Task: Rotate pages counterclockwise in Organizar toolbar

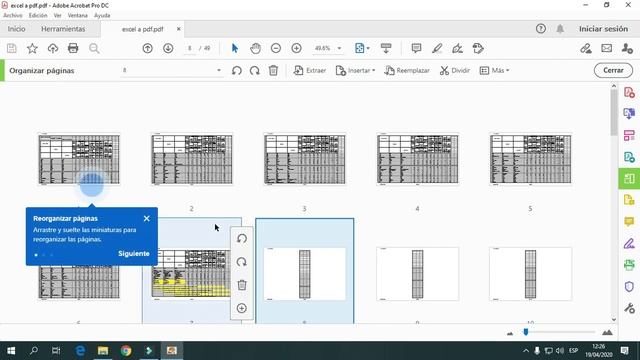Action: tap(237, 70)
